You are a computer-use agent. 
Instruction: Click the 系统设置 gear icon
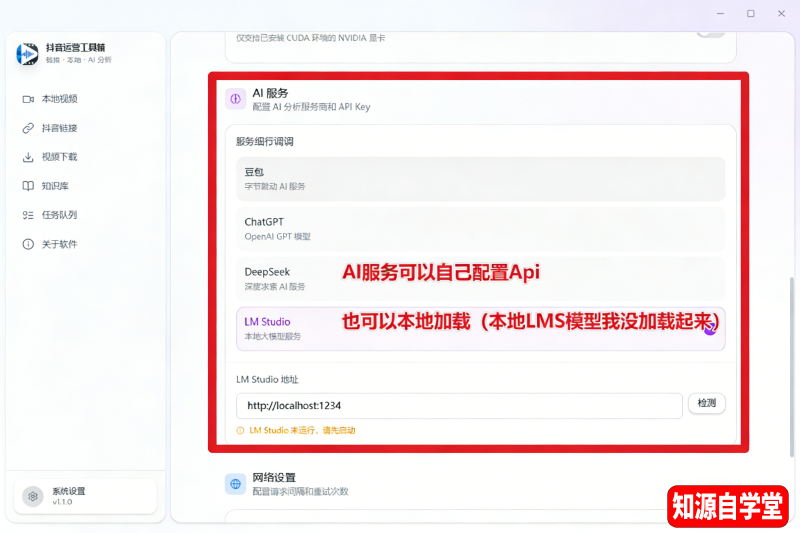[x=33, y=496]
